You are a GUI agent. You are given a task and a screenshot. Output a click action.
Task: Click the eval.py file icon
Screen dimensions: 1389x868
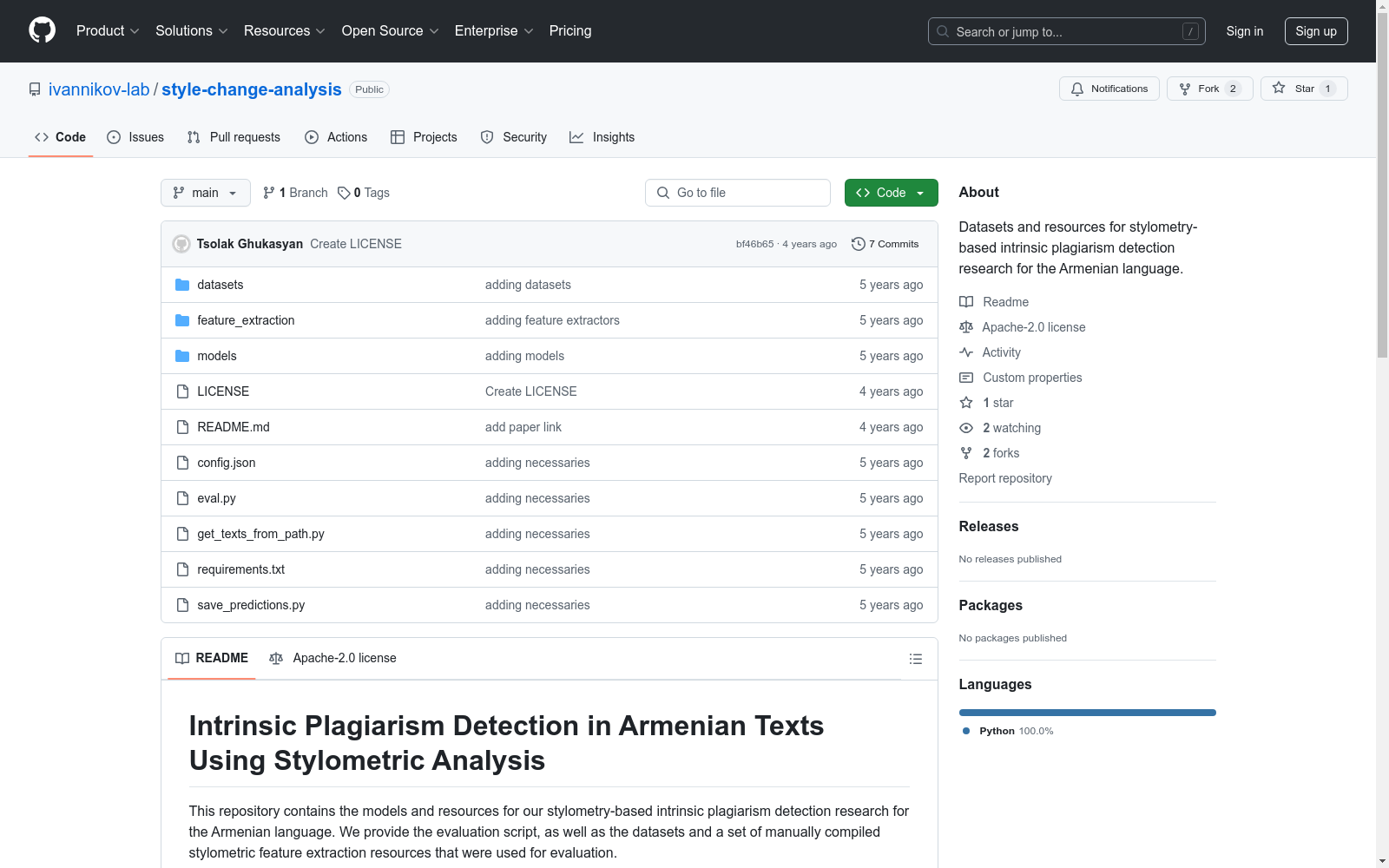click(182, 498)
